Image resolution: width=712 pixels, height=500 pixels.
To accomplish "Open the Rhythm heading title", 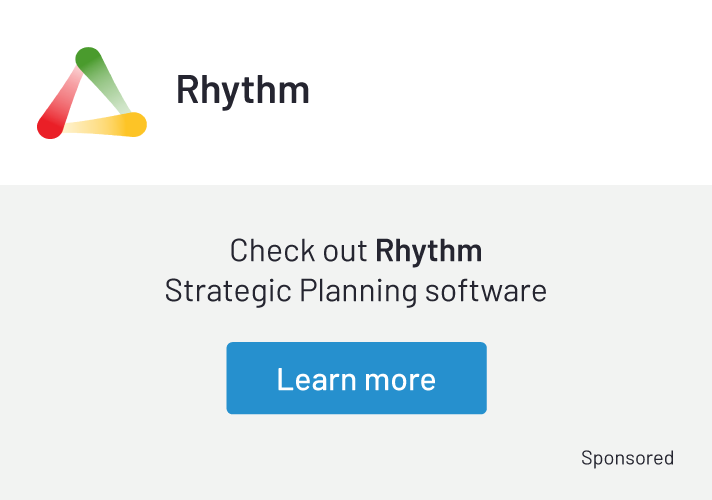I will pyautogui.click(x=243, y=90).
